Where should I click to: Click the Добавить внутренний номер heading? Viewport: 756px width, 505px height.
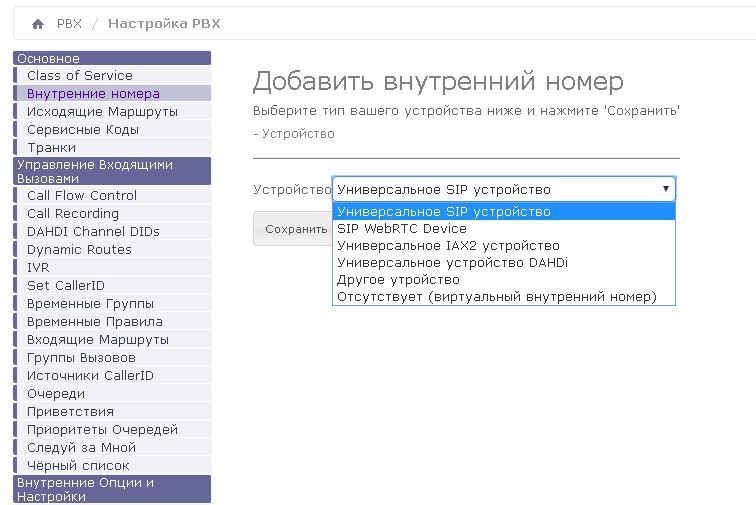(438, 81)
